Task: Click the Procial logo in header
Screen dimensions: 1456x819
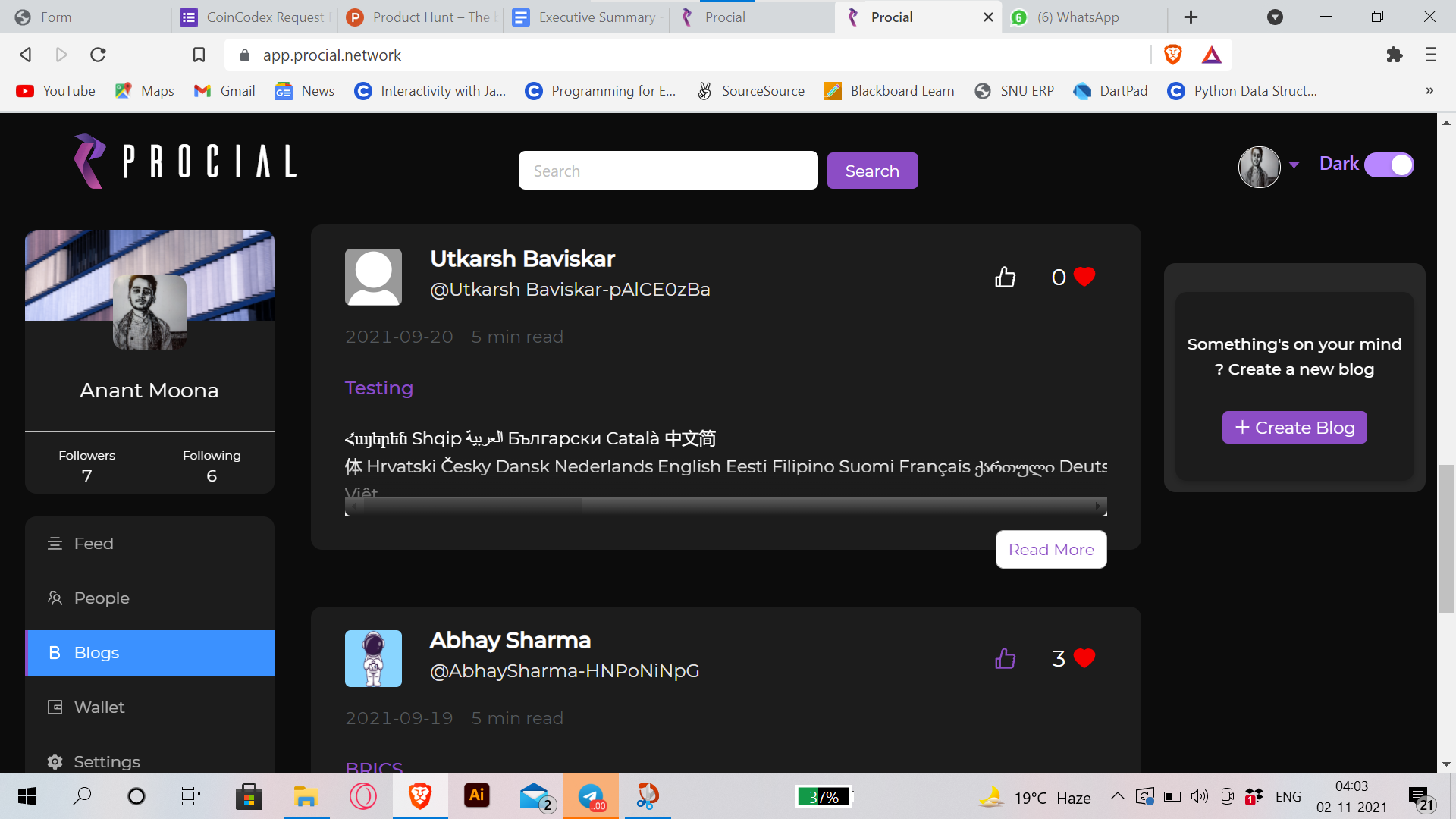Action: pyautogui.click(x=186, y=162)
